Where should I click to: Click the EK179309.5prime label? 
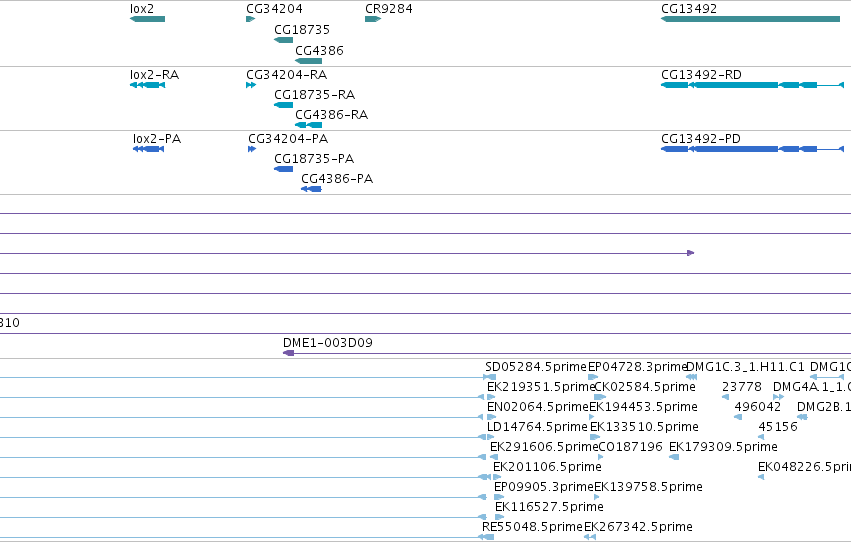[723, 447]
